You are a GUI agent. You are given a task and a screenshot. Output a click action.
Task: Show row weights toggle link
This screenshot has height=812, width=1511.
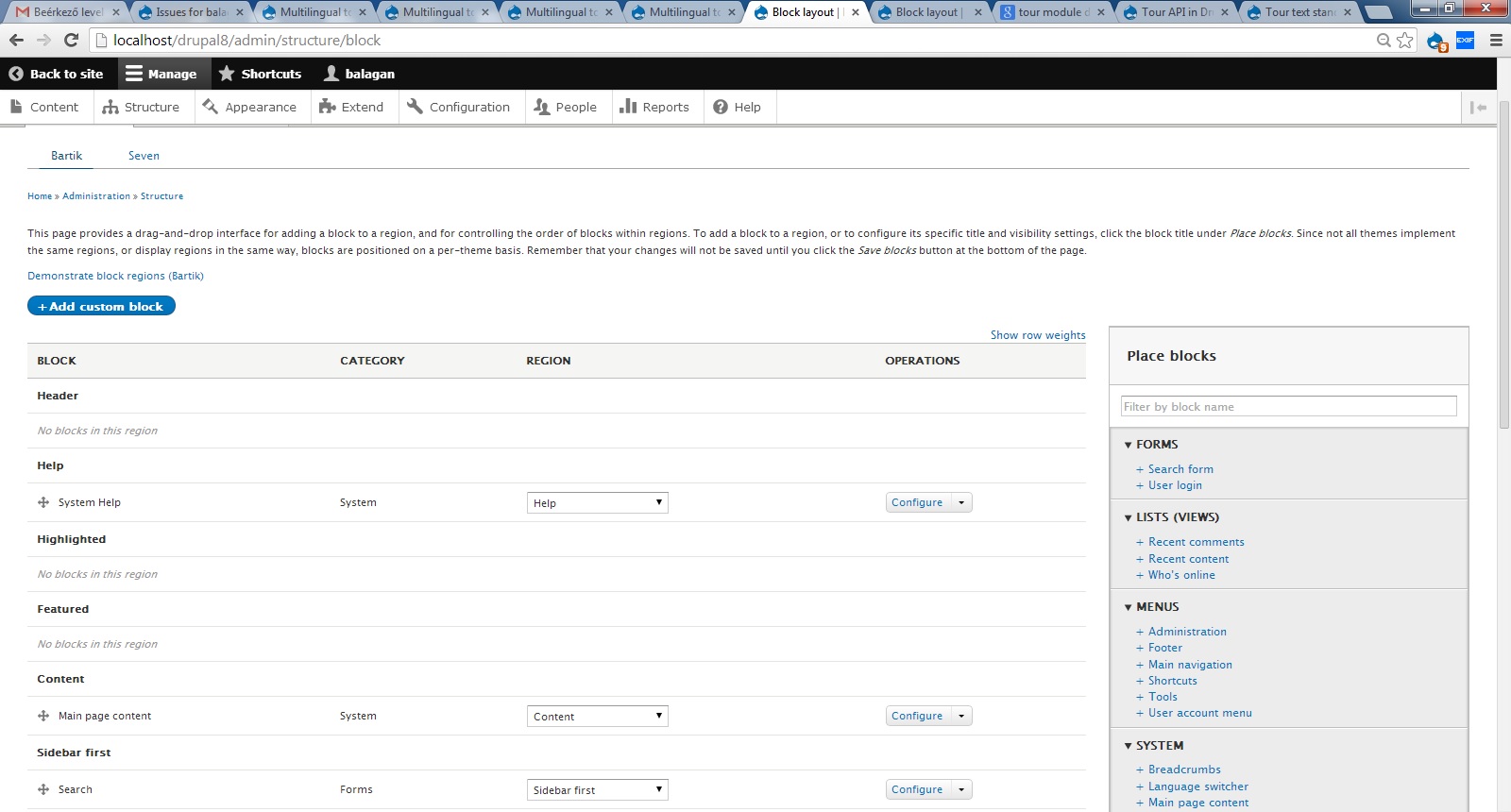click(1037, 335)
